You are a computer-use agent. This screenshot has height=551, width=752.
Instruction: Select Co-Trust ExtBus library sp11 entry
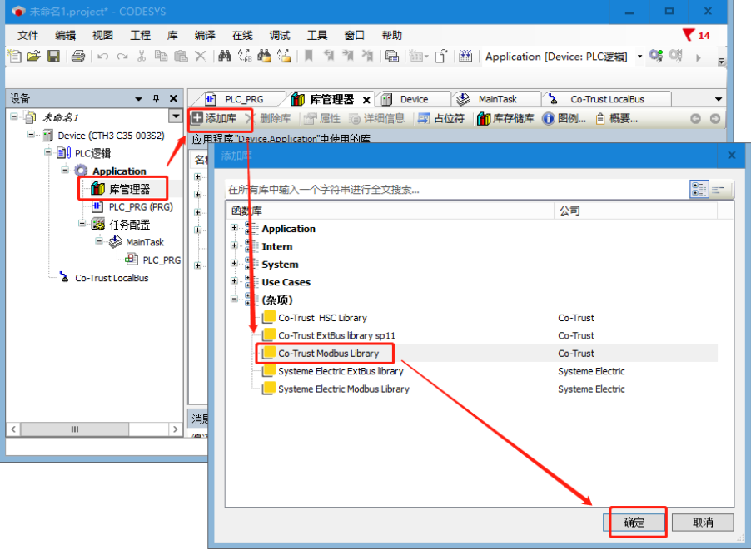[x=336, y=335]
